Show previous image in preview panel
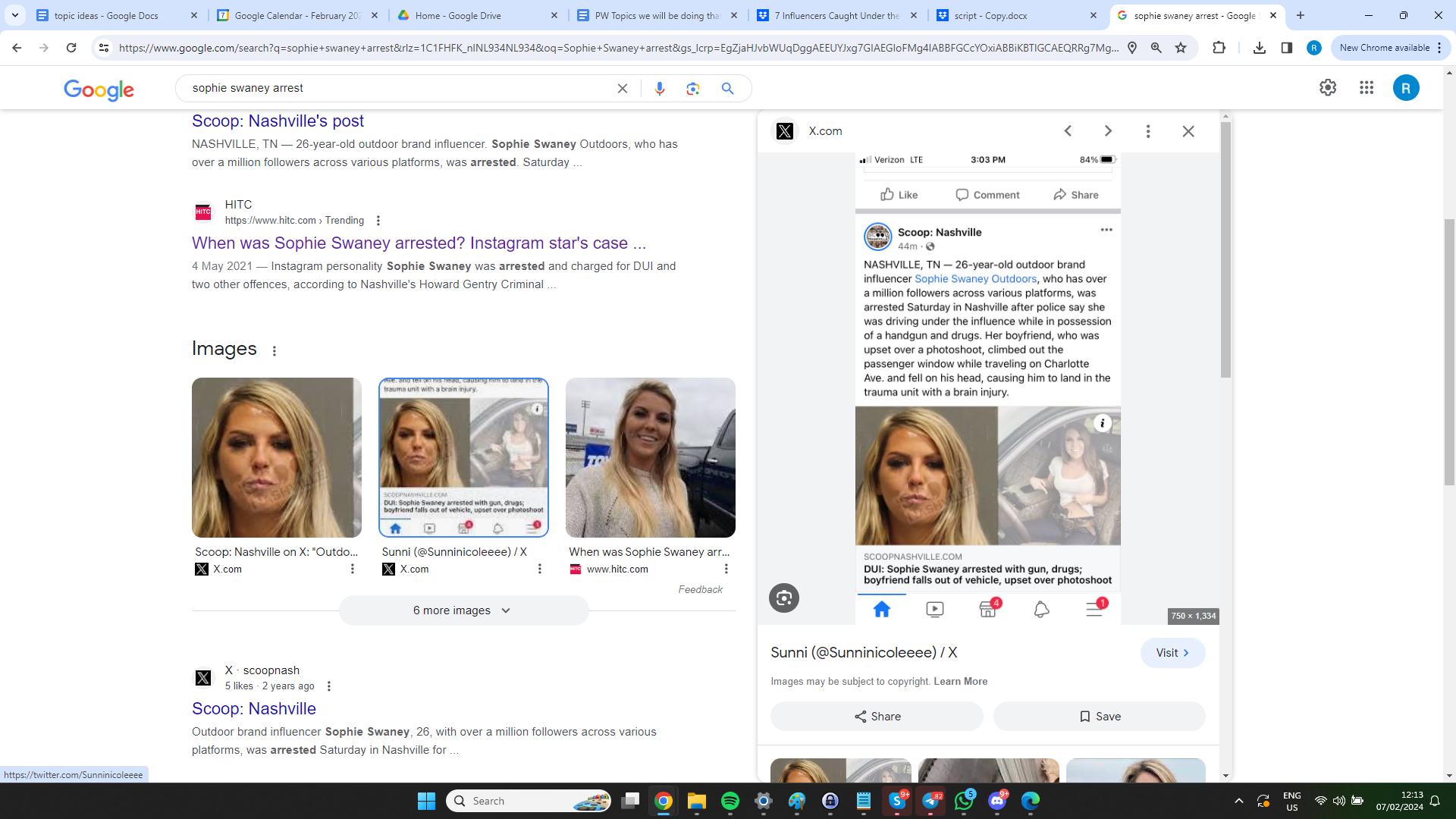This screenshot has width=1456, height=819. 1068,131
